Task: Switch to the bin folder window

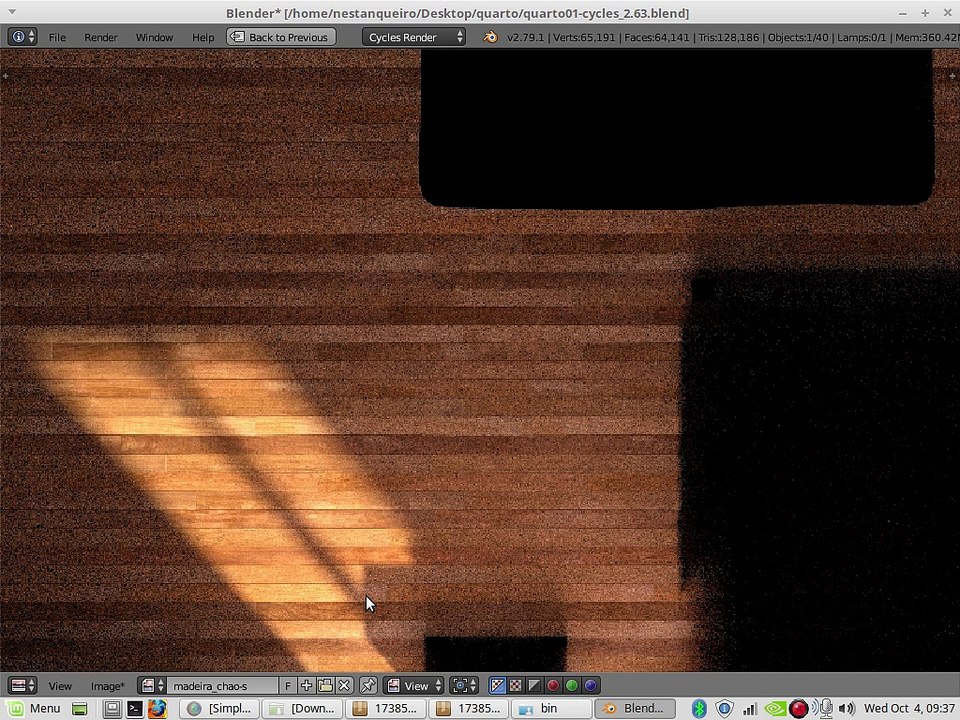Action: (552, 709)
